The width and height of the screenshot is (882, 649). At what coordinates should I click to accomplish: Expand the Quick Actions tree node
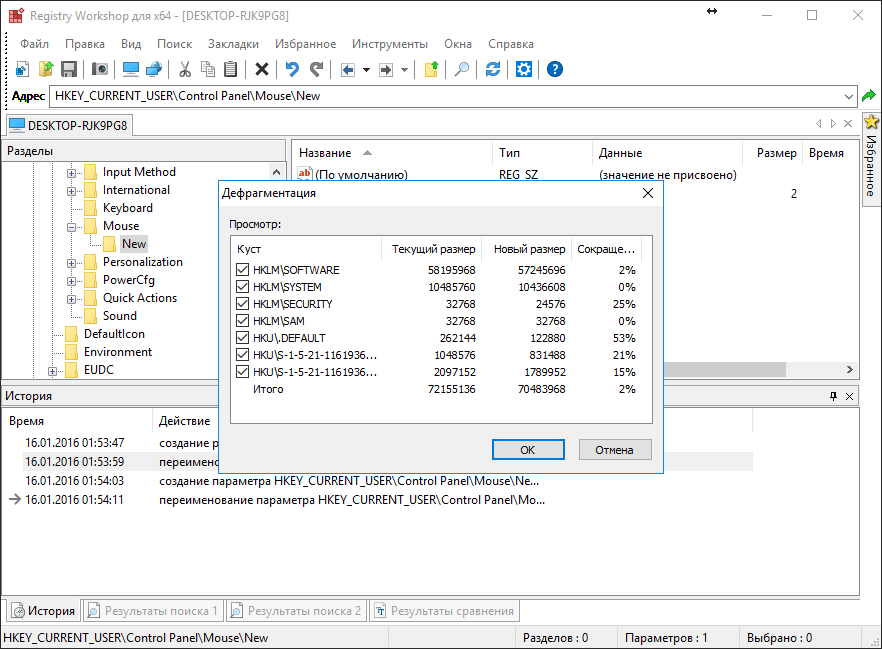(x=71, y=299)
